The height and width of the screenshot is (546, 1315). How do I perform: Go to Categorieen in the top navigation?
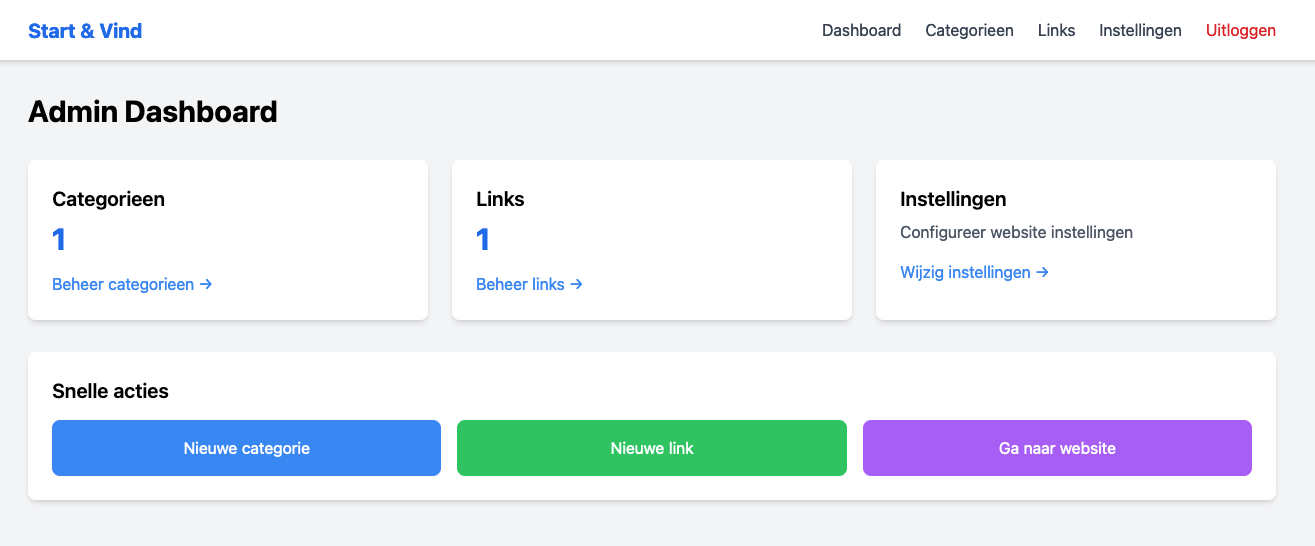(x=969, y=30)
